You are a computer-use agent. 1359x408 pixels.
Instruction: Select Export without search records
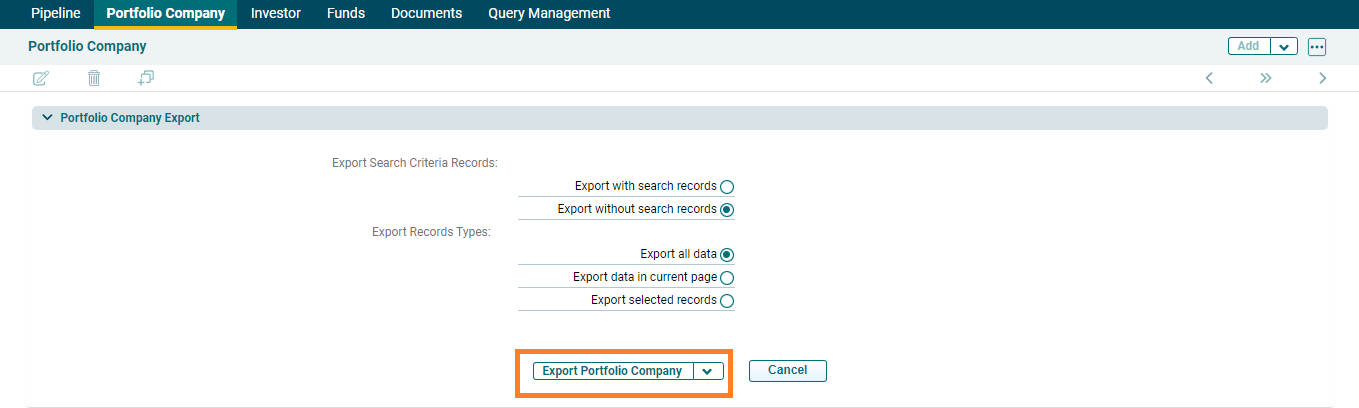click(x=727, y=210)
